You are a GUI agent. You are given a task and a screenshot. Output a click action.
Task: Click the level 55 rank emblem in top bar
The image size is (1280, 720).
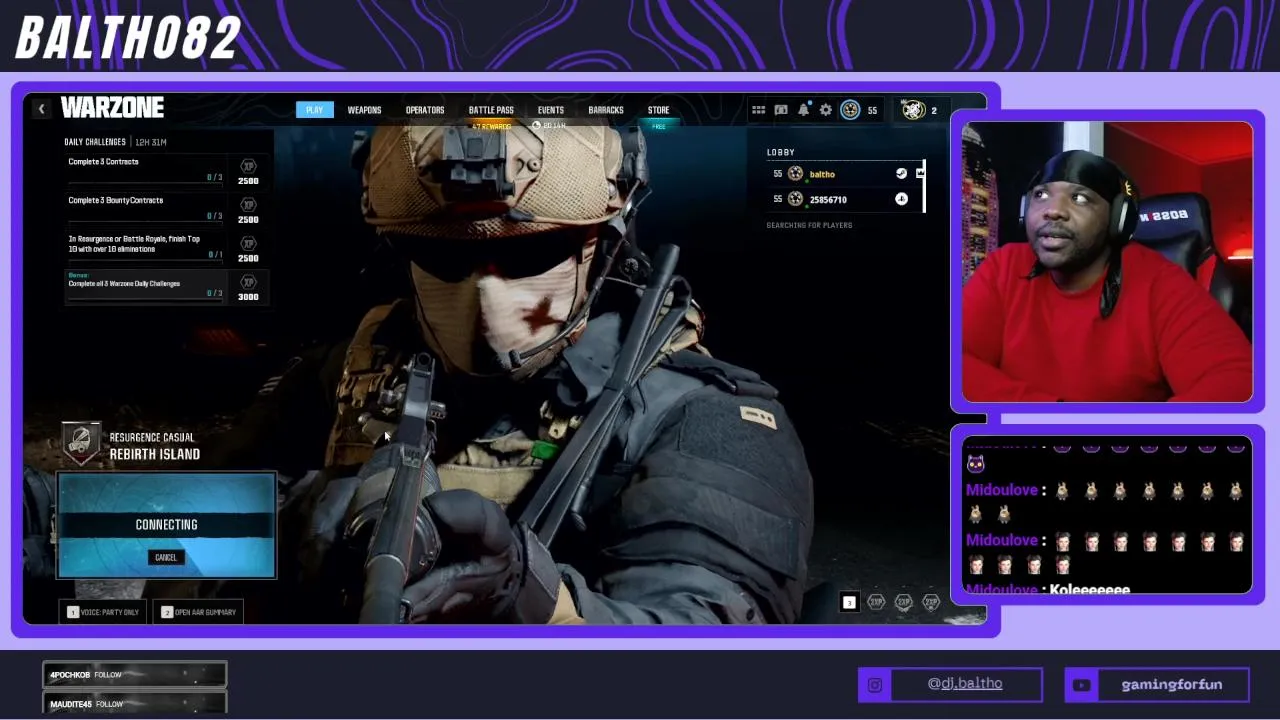pyautogui.click(x=850, y=110)
